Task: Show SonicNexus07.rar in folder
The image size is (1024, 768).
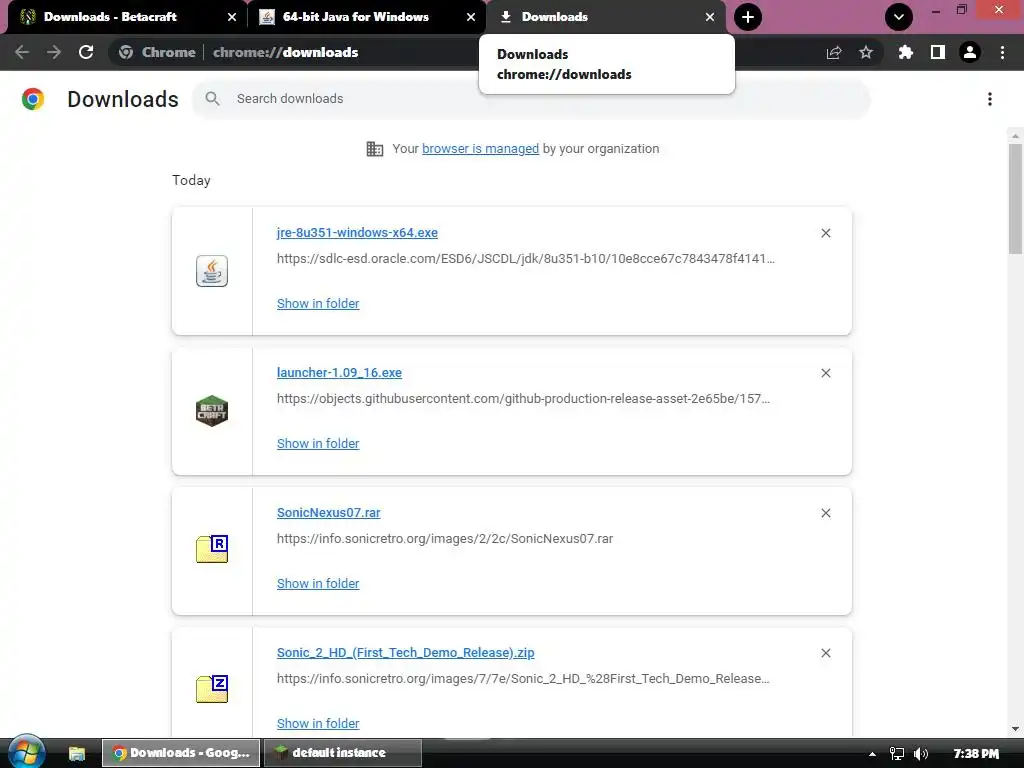Action: pyautogui.click(x=318, y=584)
